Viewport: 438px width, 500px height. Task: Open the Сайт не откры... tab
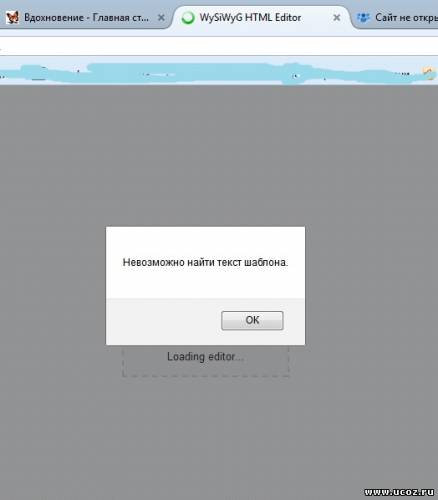coord(397,17)
